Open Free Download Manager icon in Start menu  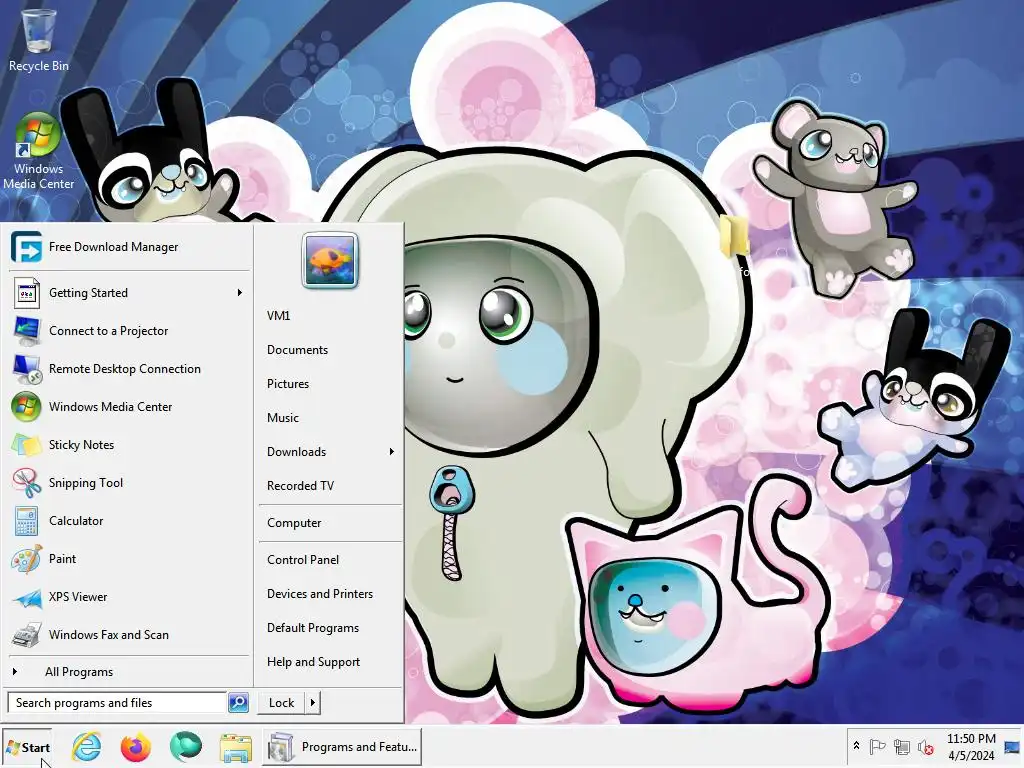[26, 247]
